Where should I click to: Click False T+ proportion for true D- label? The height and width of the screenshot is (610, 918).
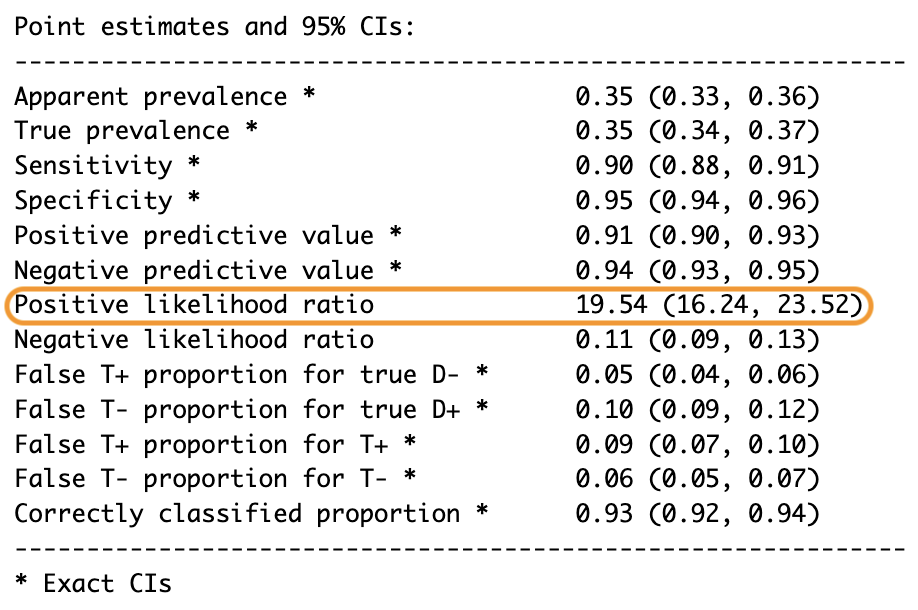[x=237, y=375]
